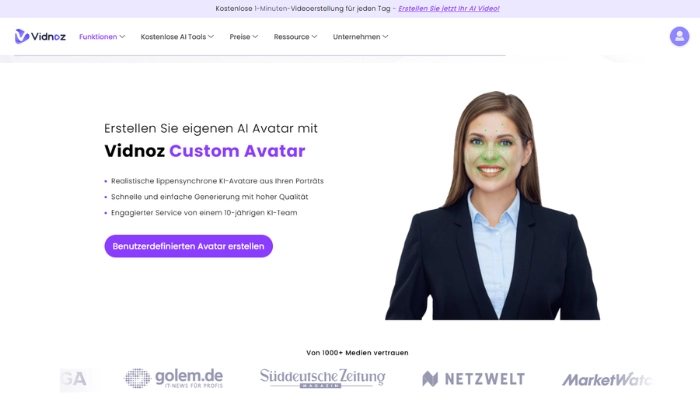The image size is (700, 400).
Task: Expand the Unternehmen chevron arrow
Action: (x=385, y=37)
